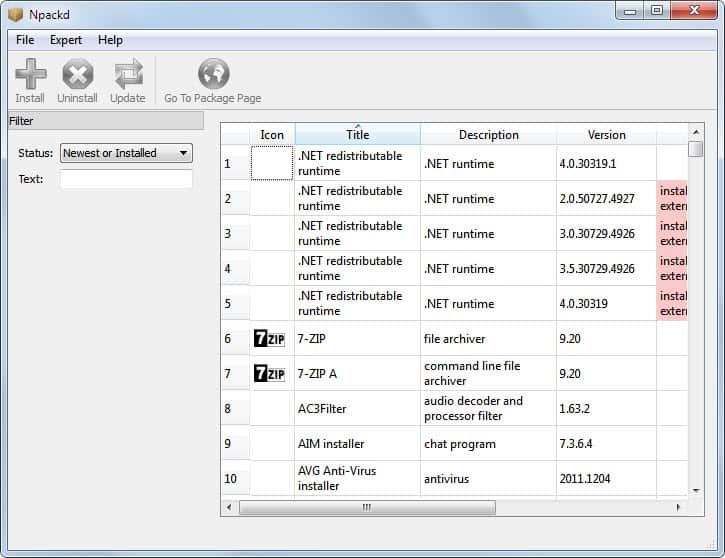The height and width of the screenshot is (558, 725).
Task: Click the Install plus icon
Action: tap(31, 74)
